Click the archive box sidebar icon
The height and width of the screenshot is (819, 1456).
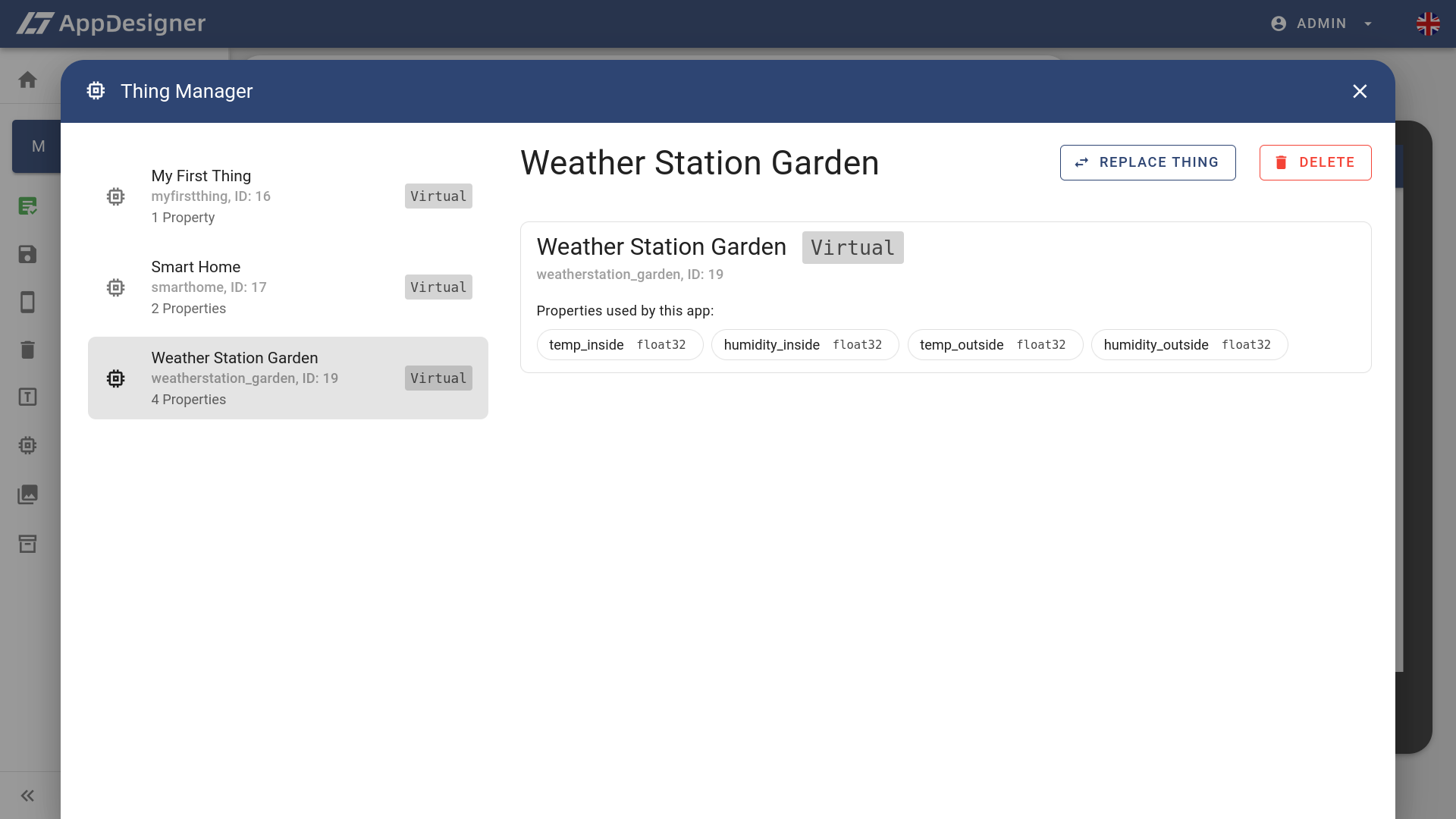28,544
